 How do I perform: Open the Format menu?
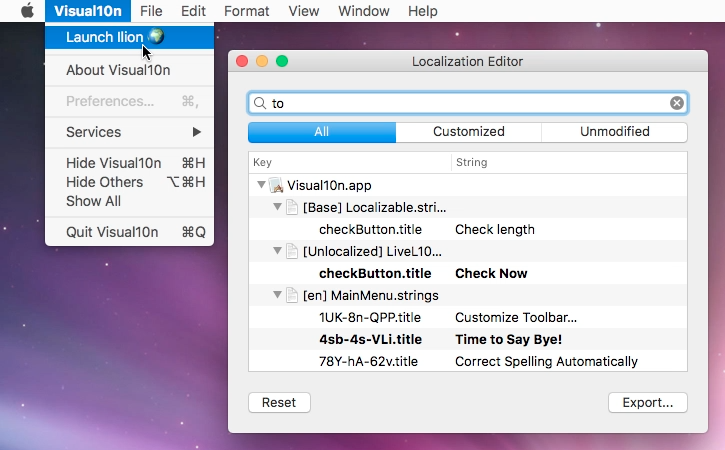point(246,11)
